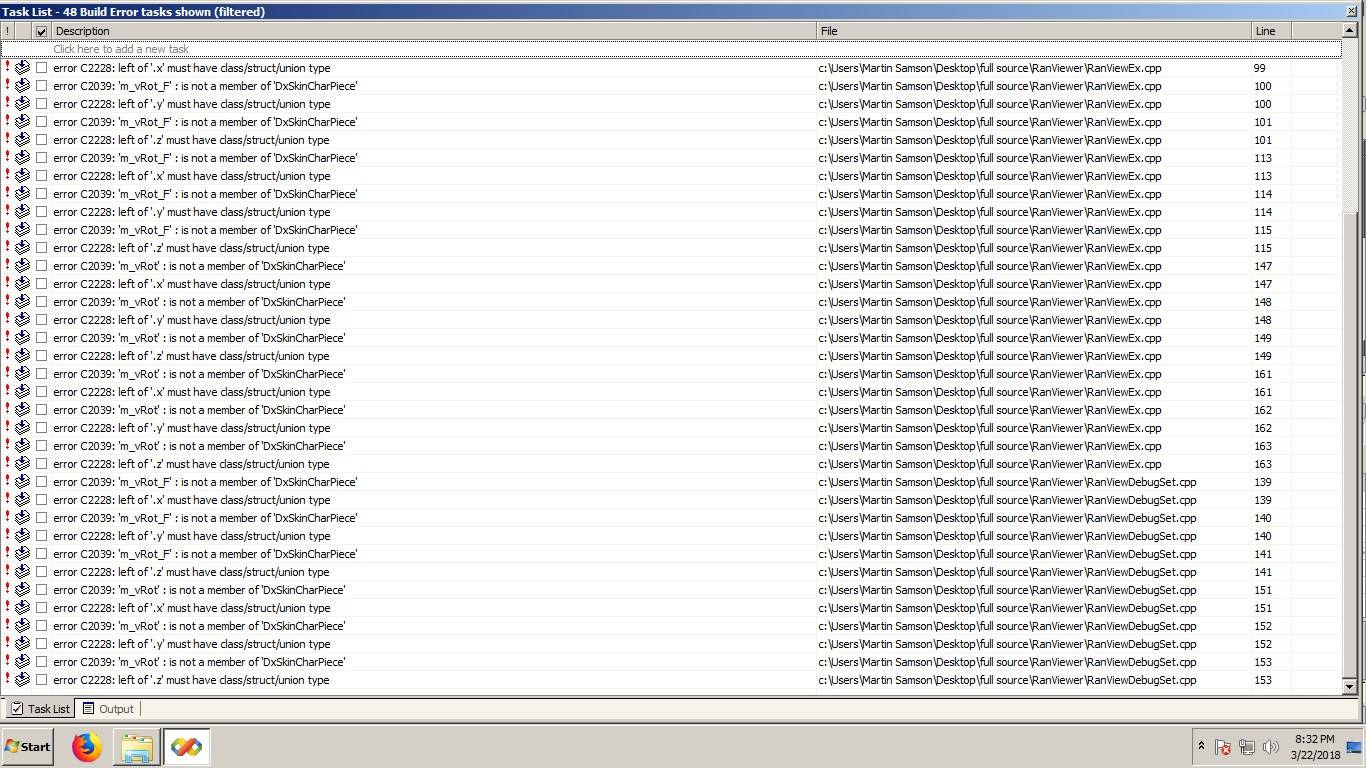Click red priority mark of C2228 '.z' line 101 row
1366x768 pixels.
click(7, 140)
